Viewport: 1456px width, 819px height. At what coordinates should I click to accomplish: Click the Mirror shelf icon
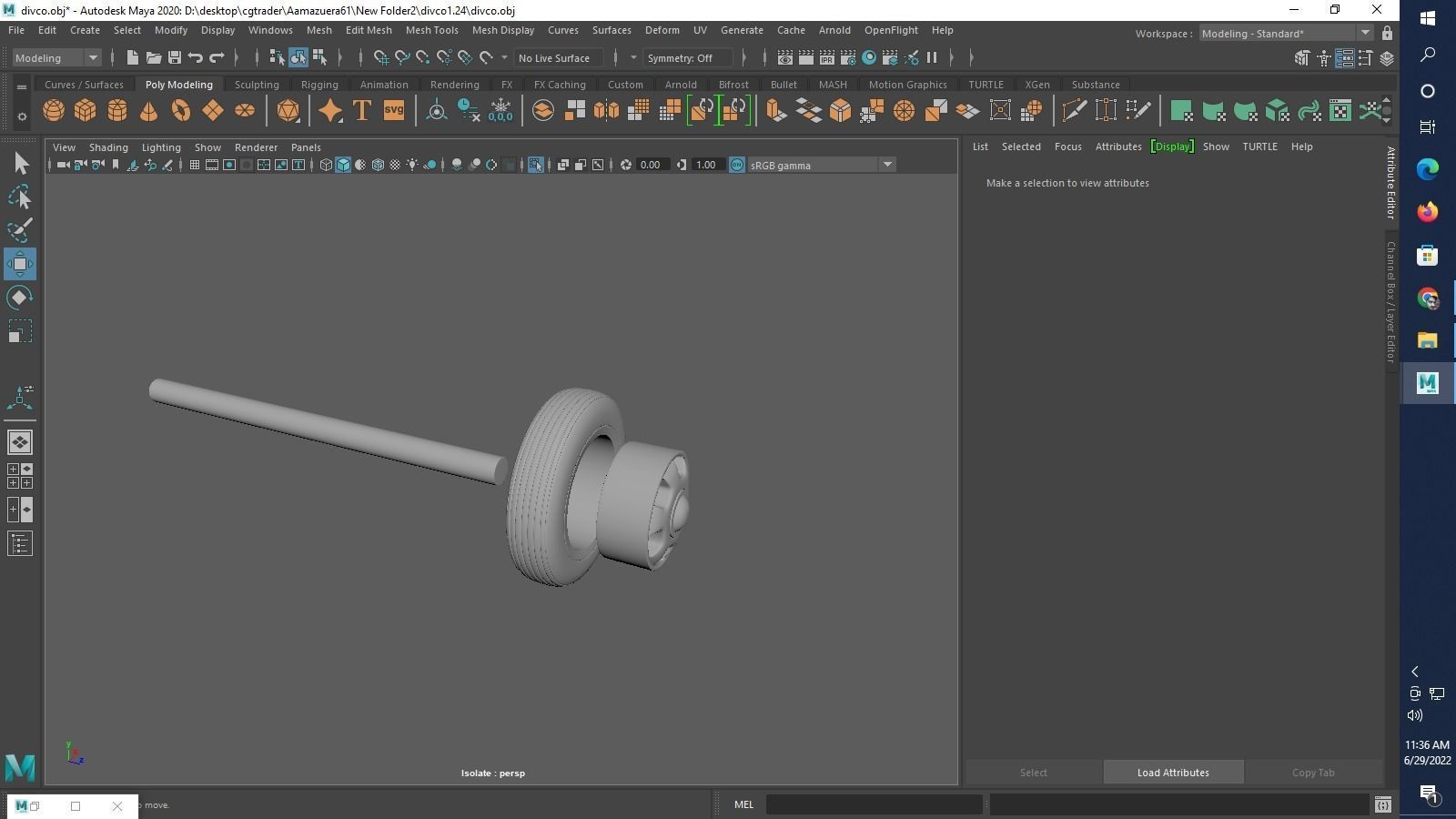coord(606,111)
